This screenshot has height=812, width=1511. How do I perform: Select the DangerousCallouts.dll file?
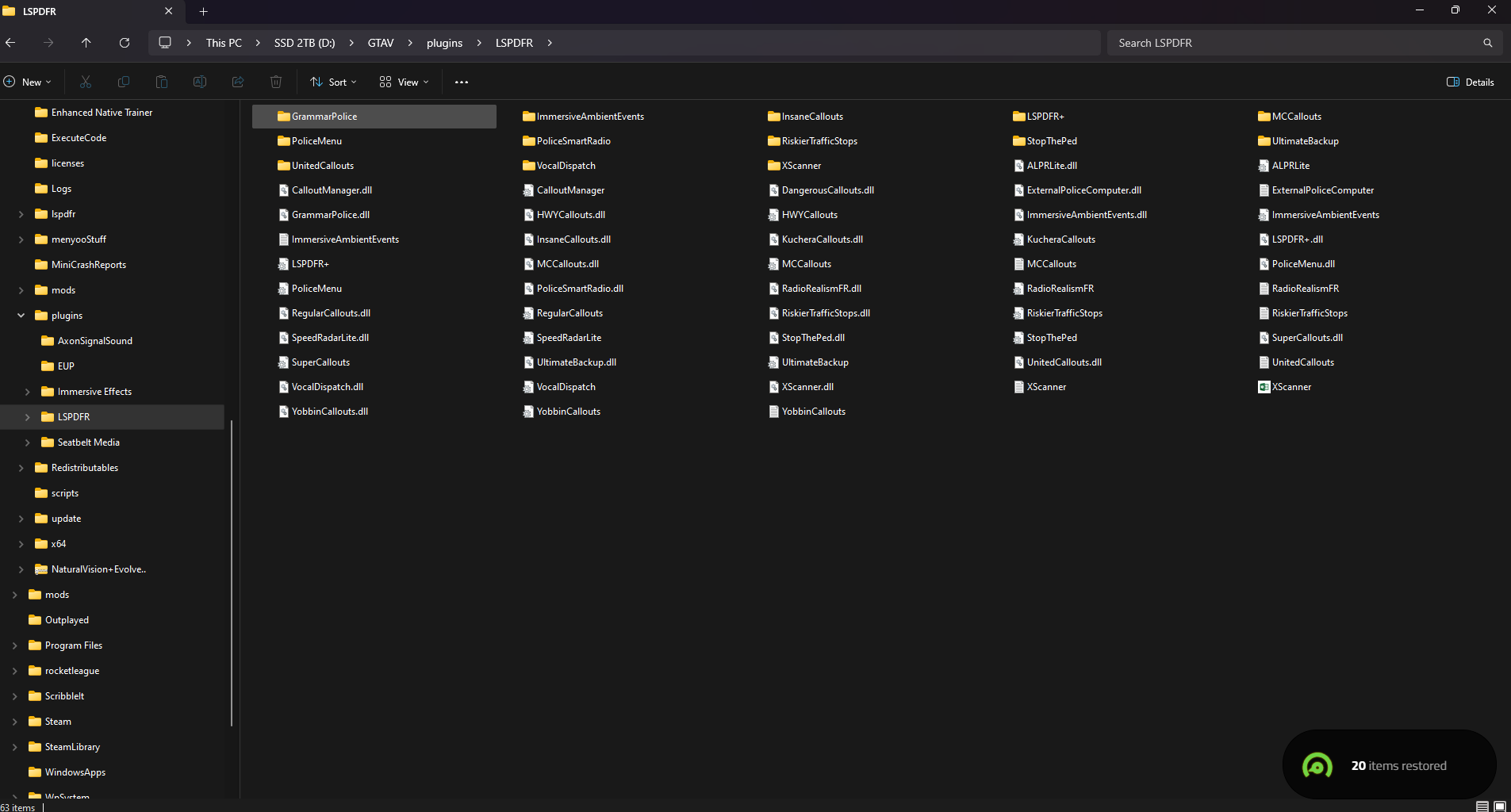tap(822, 190)
